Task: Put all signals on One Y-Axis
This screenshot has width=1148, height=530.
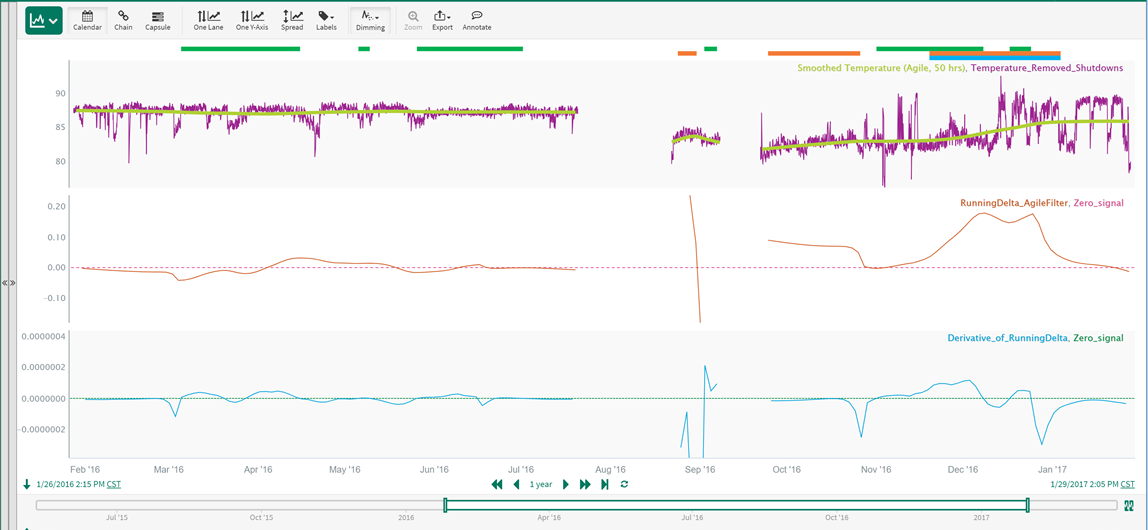Action: point(252,20)
